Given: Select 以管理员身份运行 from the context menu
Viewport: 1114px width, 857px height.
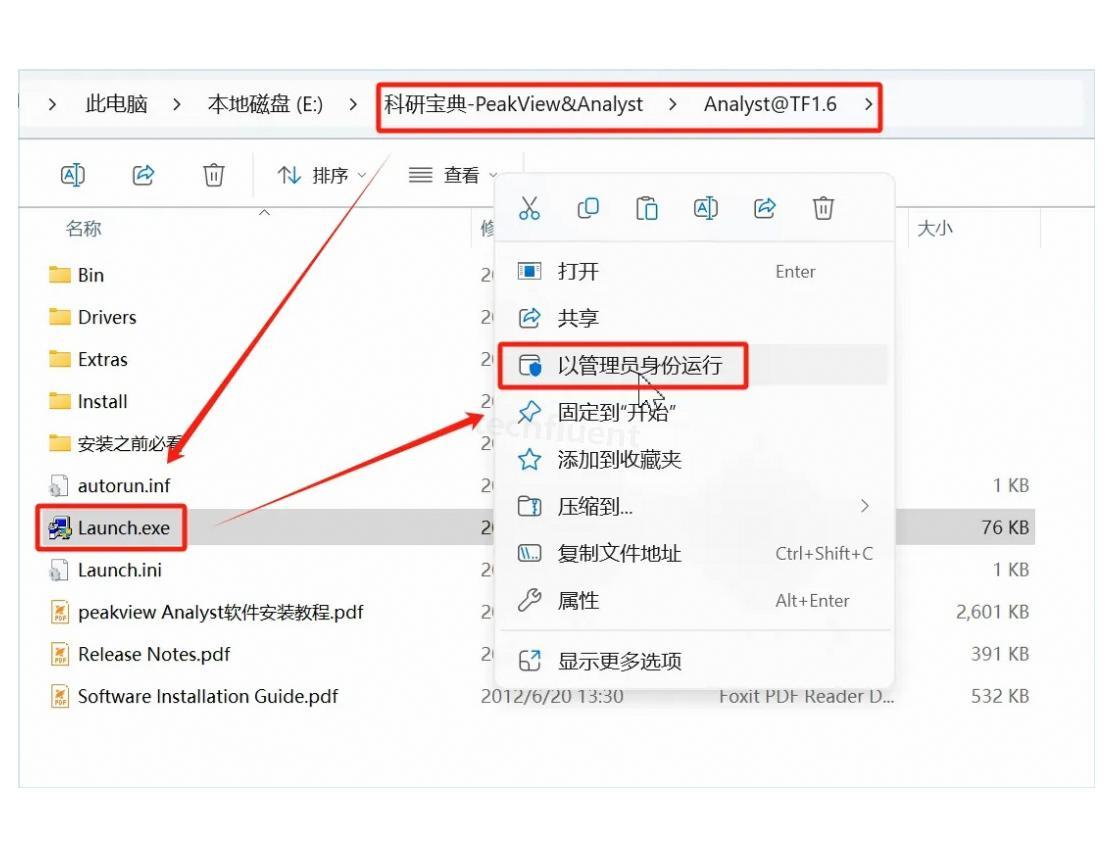Looking at the screenshot, I should pyautogui.click(x=623, y=366).
